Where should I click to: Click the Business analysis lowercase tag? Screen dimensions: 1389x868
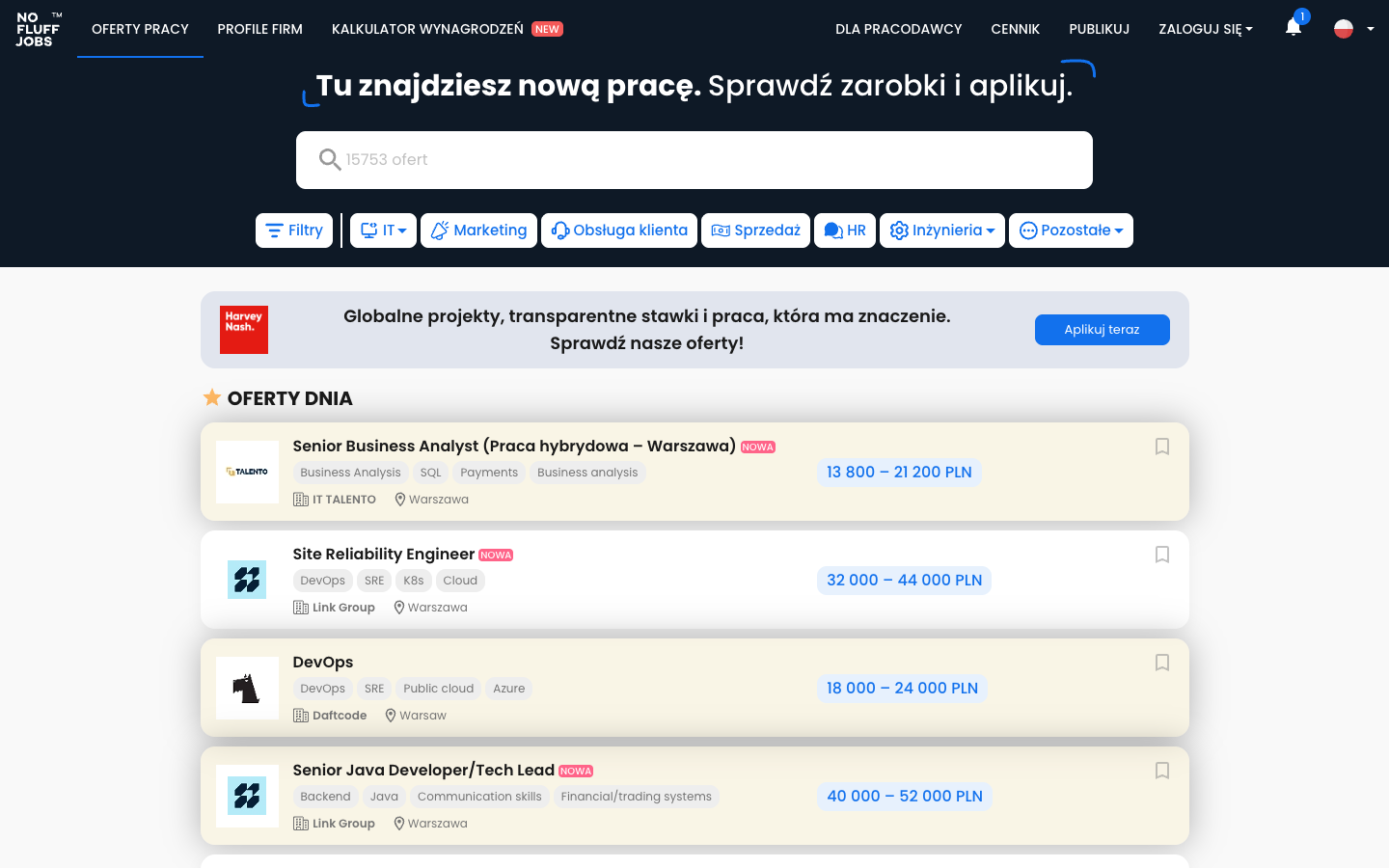click(x=587, y=473)
